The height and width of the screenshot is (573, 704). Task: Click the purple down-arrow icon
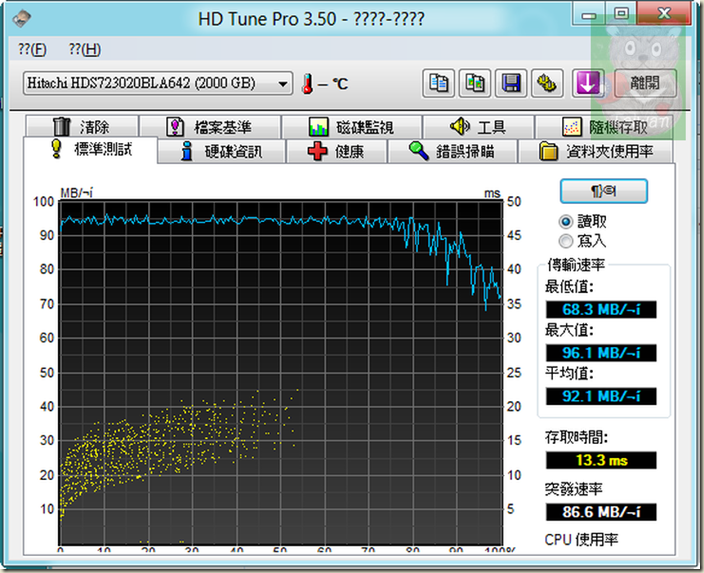coord(585,84)
